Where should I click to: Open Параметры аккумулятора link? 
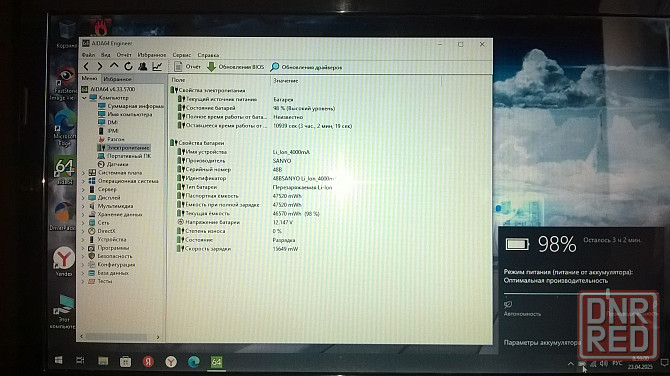(542, 342)
